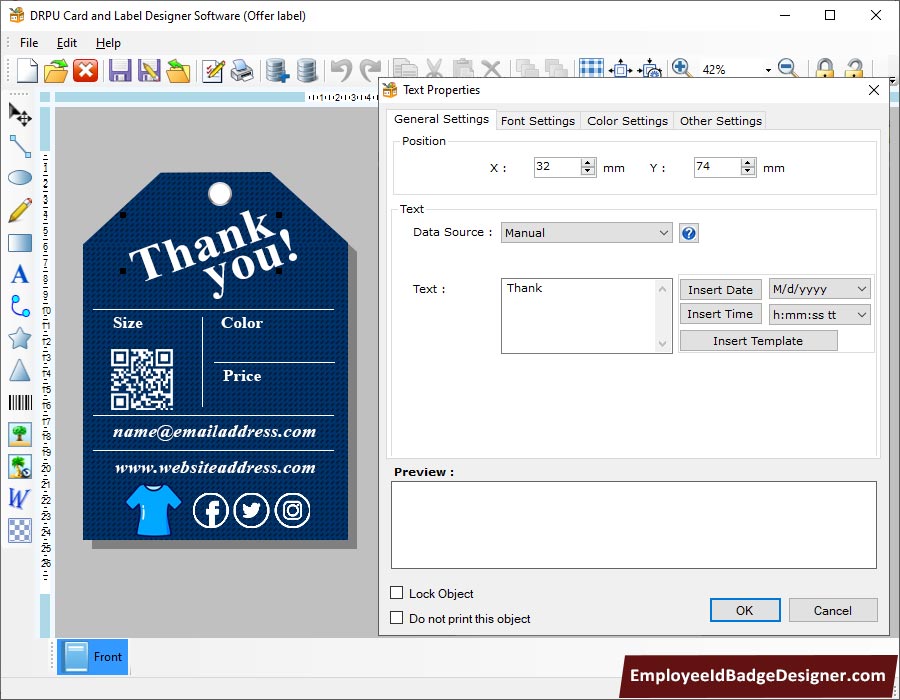This screenshot has height=700, width=900.
Task: Click the database with plus icon
Action: (277, 71)
